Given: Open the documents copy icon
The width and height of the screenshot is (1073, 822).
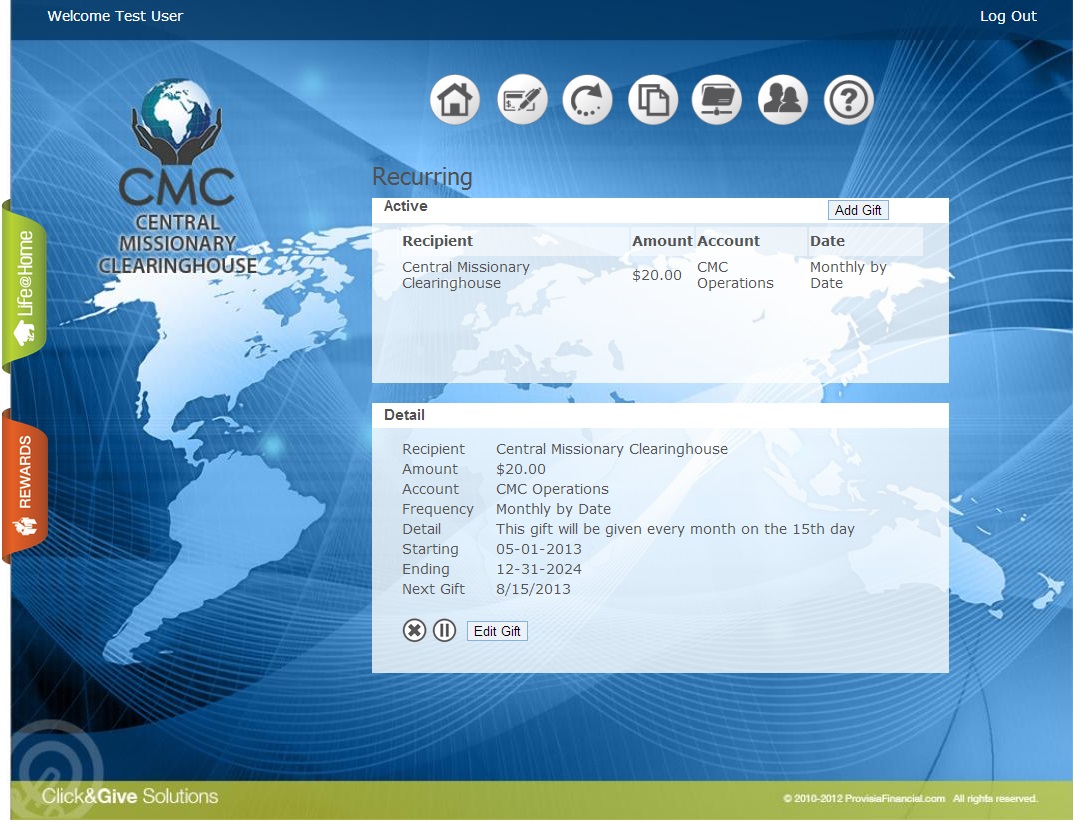Looking at the screenshot, I should tap(653, 100).
